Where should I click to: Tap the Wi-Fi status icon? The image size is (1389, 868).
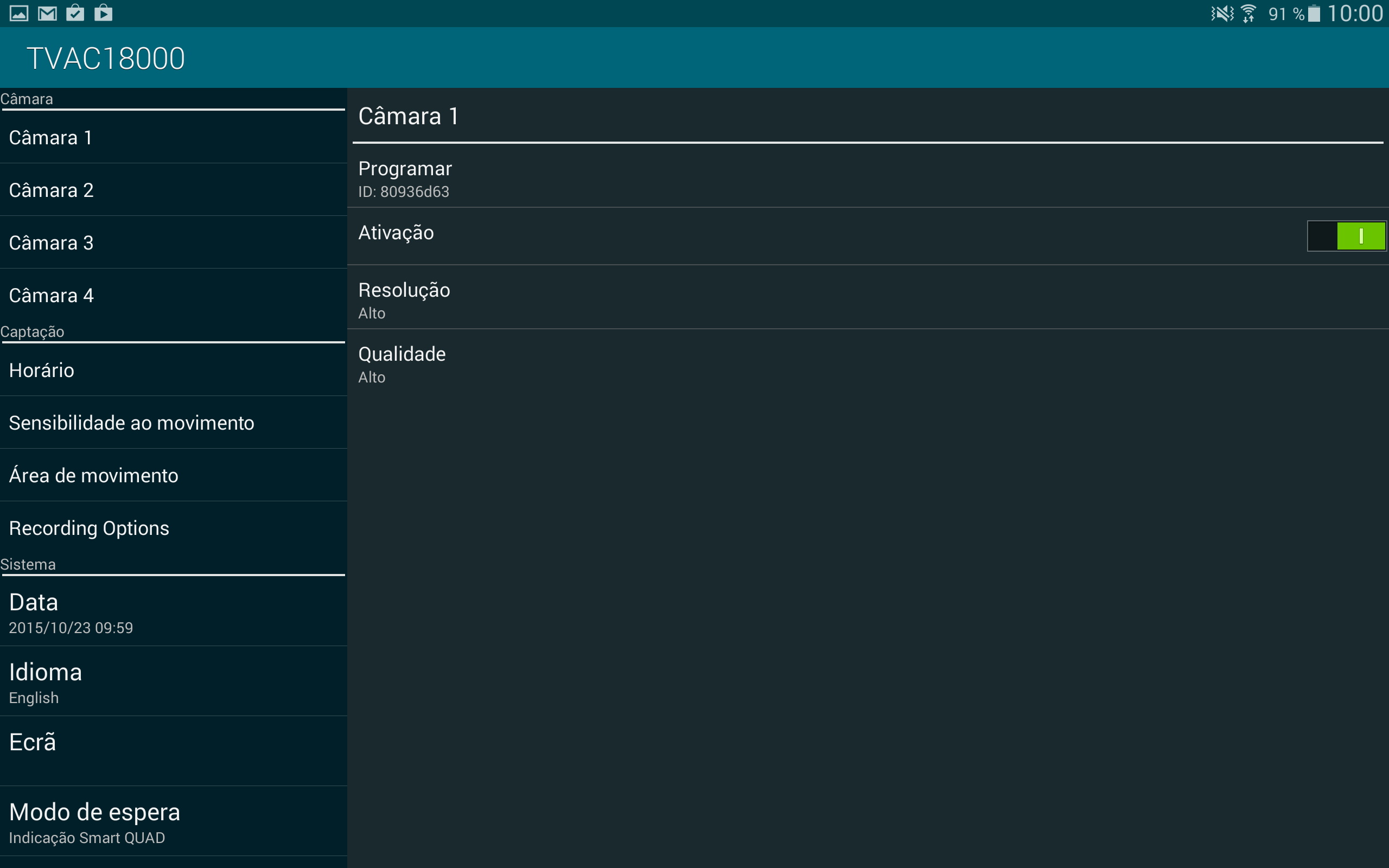(1248, 13)
